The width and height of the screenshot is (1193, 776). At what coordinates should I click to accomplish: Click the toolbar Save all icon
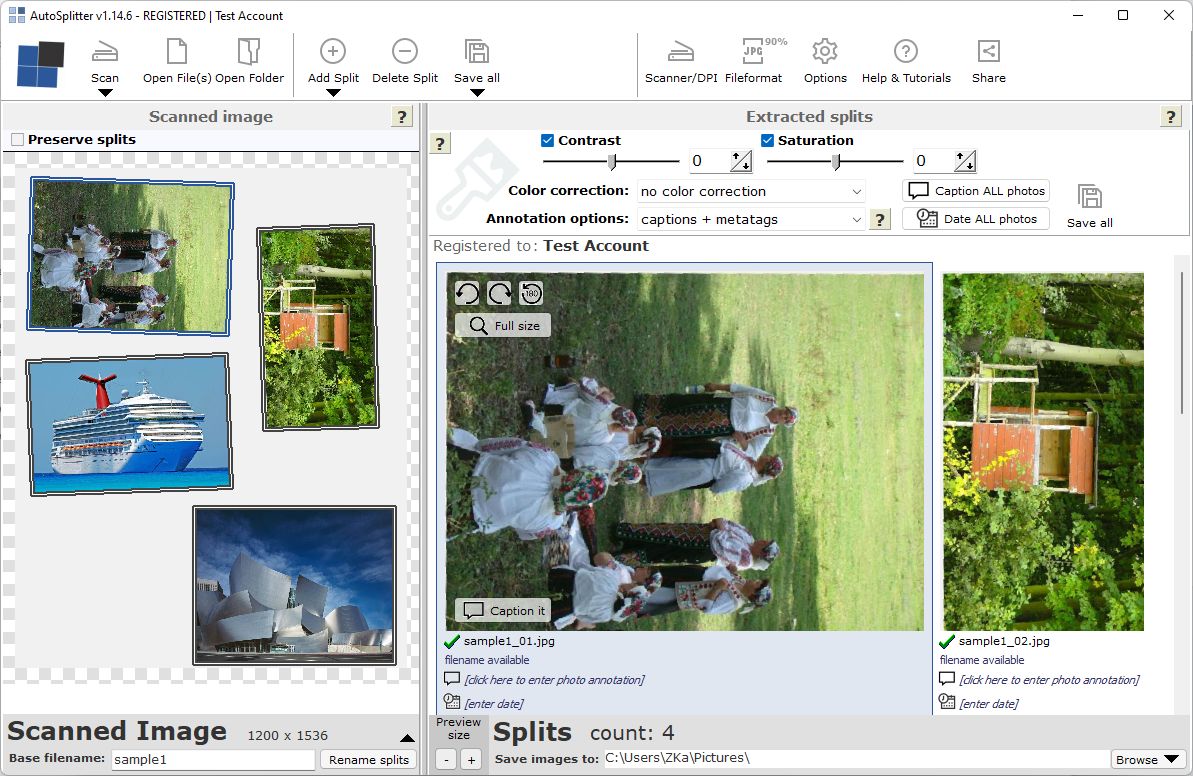click(477, 52)
